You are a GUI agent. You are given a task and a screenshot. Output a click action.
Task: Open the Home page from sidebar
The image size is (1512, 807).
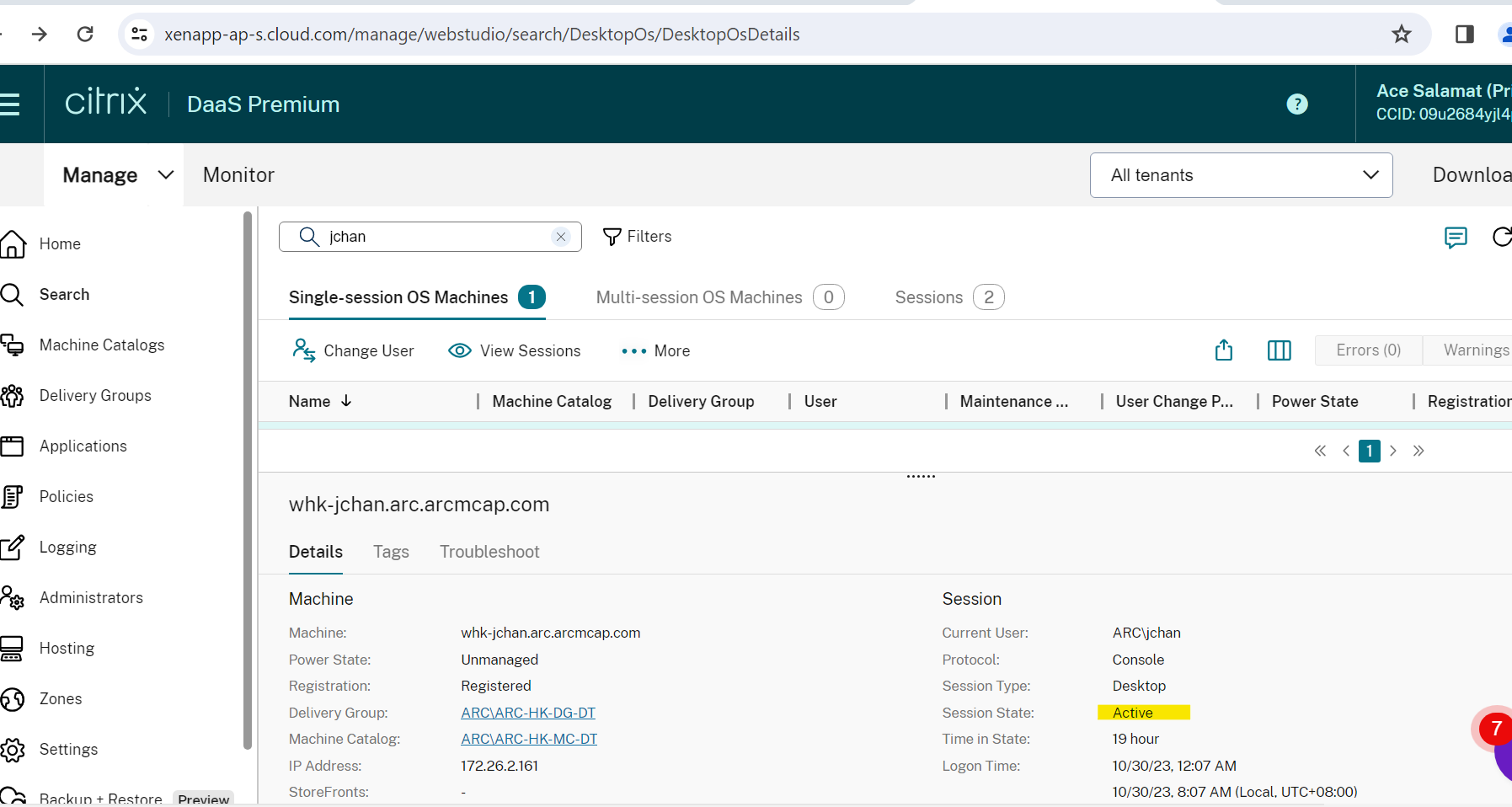[x=60, y=243]
